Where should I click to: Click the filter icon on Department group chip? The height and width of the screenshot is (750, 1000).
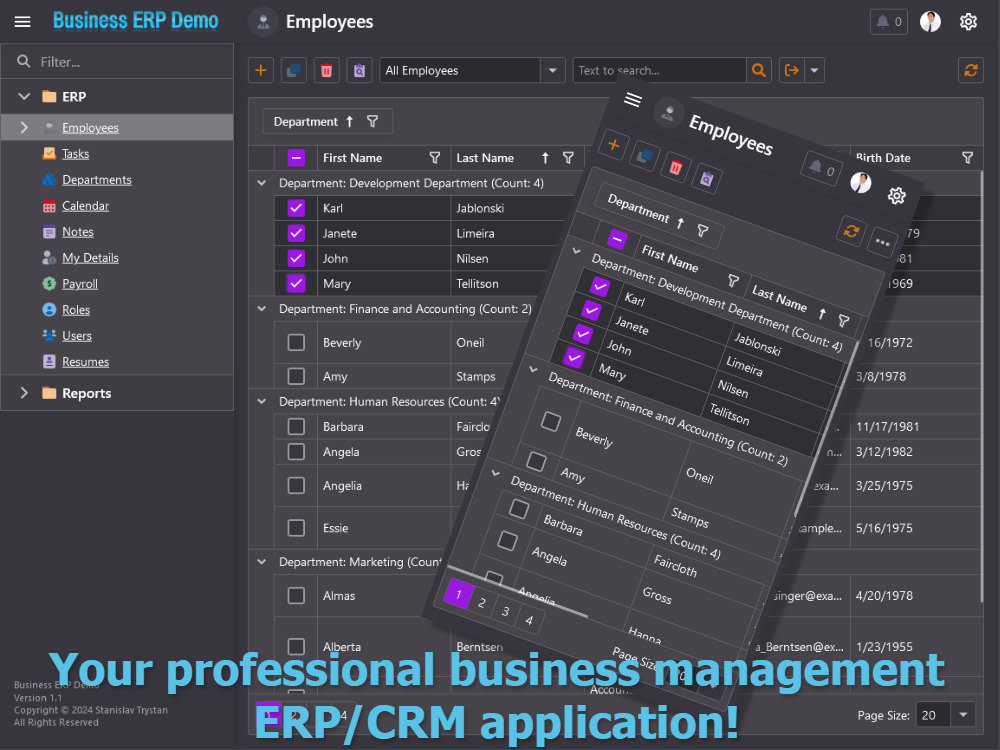click(x=372, y=121)
